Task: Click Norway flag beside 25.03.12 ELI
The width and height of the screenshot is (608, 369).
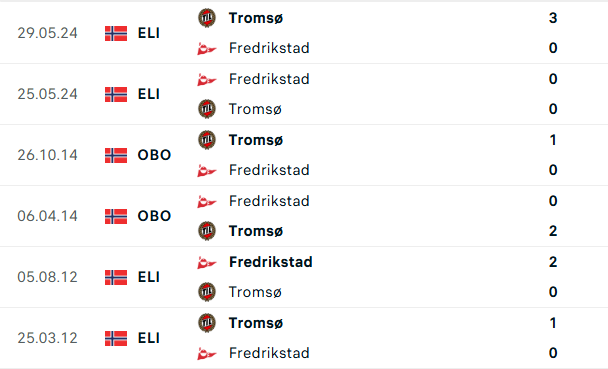Action: [x=116, y=338]
